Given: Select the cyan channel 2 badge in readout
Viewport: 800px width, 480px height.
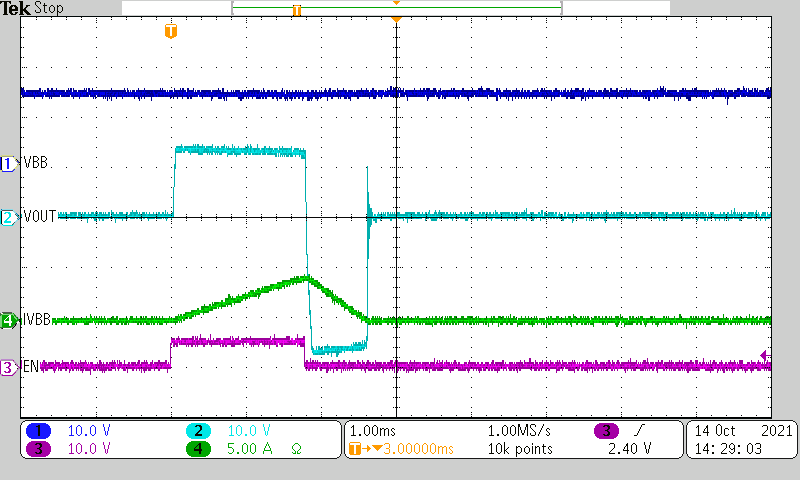Looking at the screenshot, I should click(198, 431).
